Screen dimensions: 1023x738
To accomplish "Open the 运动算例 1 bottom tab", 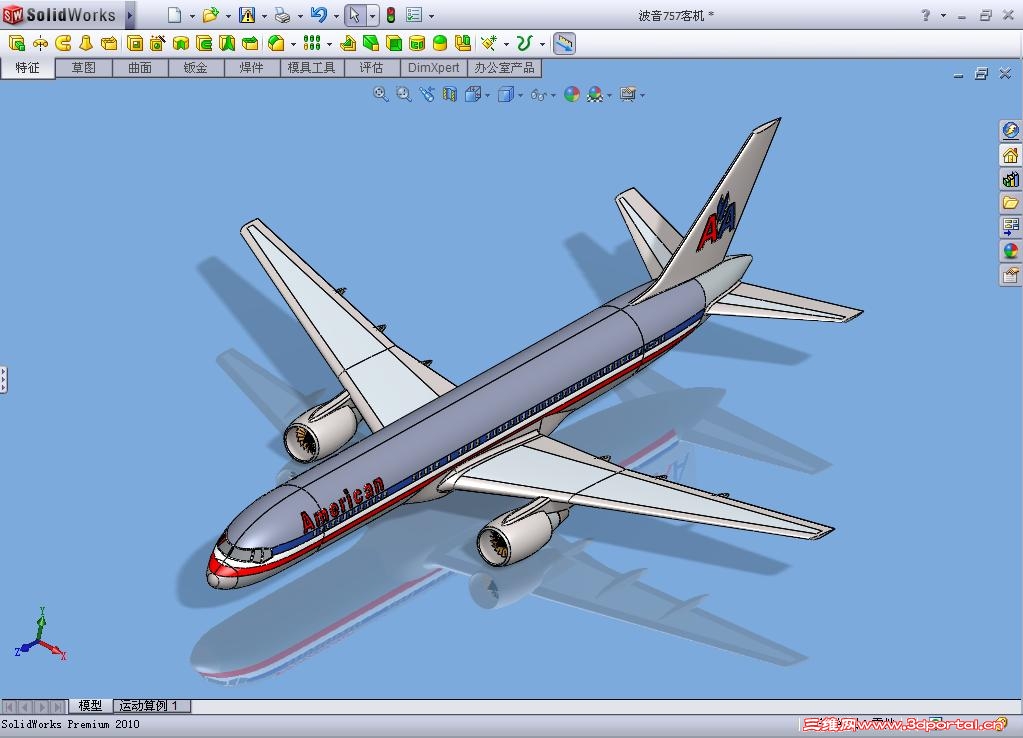I will coord(151,705).
